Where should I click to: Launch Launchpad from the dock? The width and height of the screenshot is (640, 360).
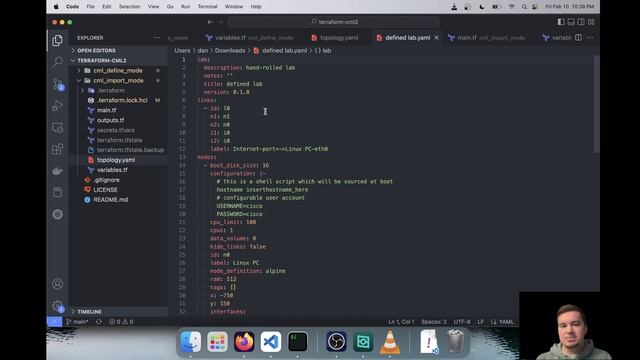[x=217, y=342]
